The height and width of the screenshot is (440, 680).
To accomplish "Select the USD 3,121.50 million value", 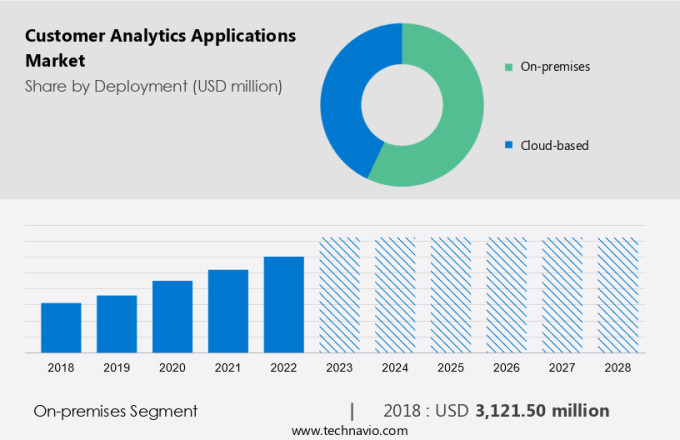I will point(530,411).
